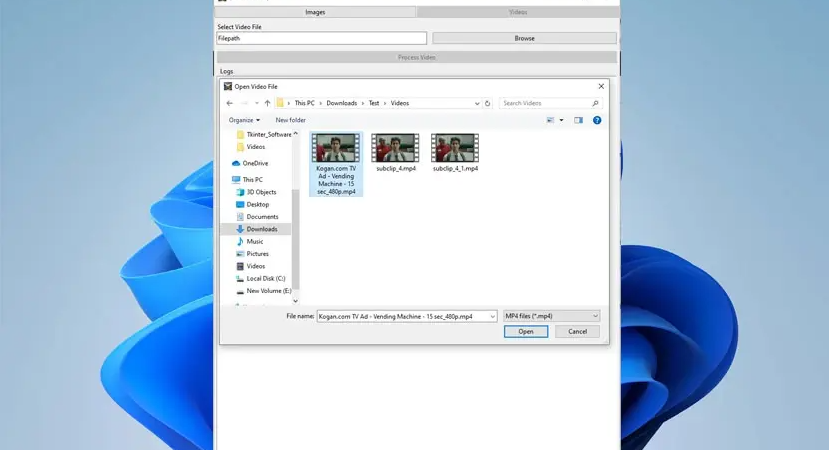Open the MP4 files type dropdown
829x450 pixels.
click(551, 316)
